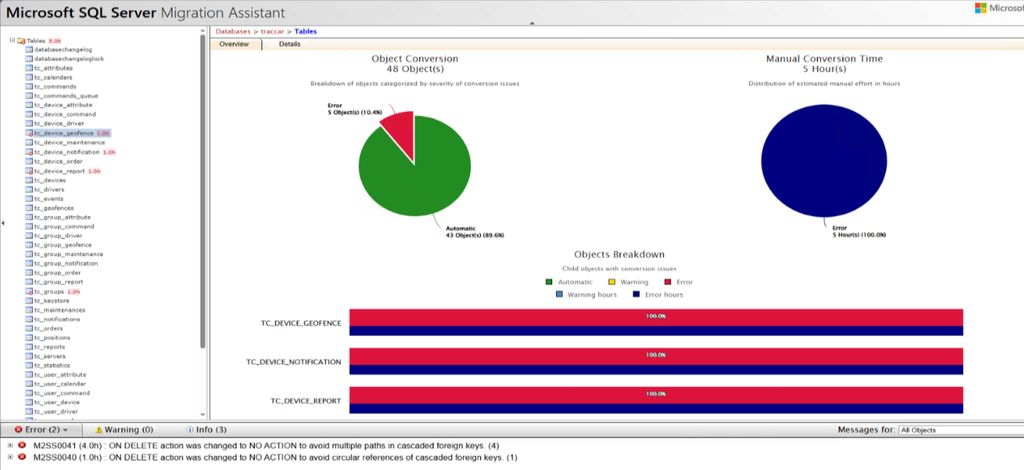
Task: Collapse the Tables tree node
Action: pyautogui.click(x=12, y=40)
